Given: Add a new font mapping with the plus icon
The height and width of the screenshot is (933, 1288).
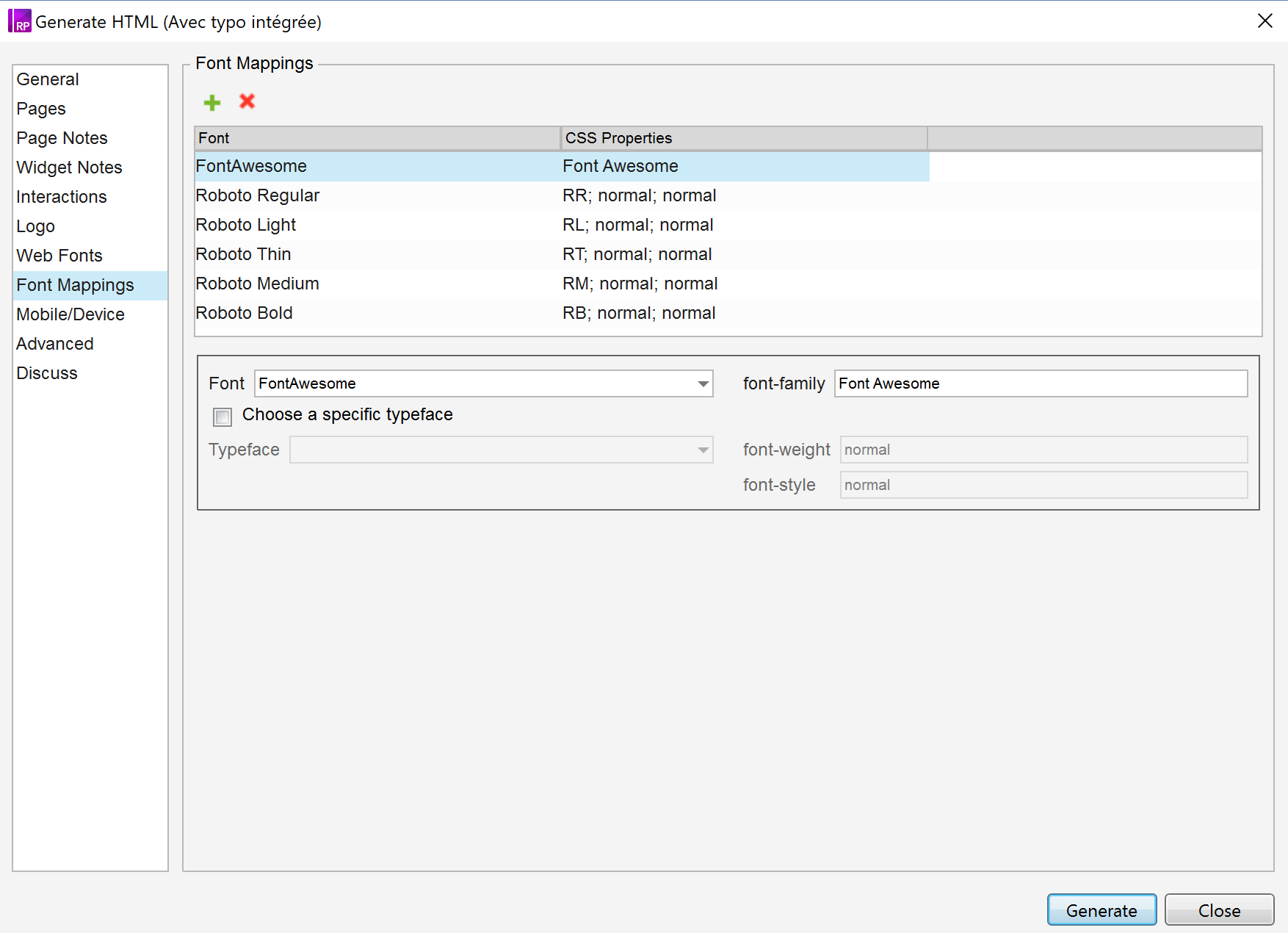Looking at the screenshot, I should (211, 102).
